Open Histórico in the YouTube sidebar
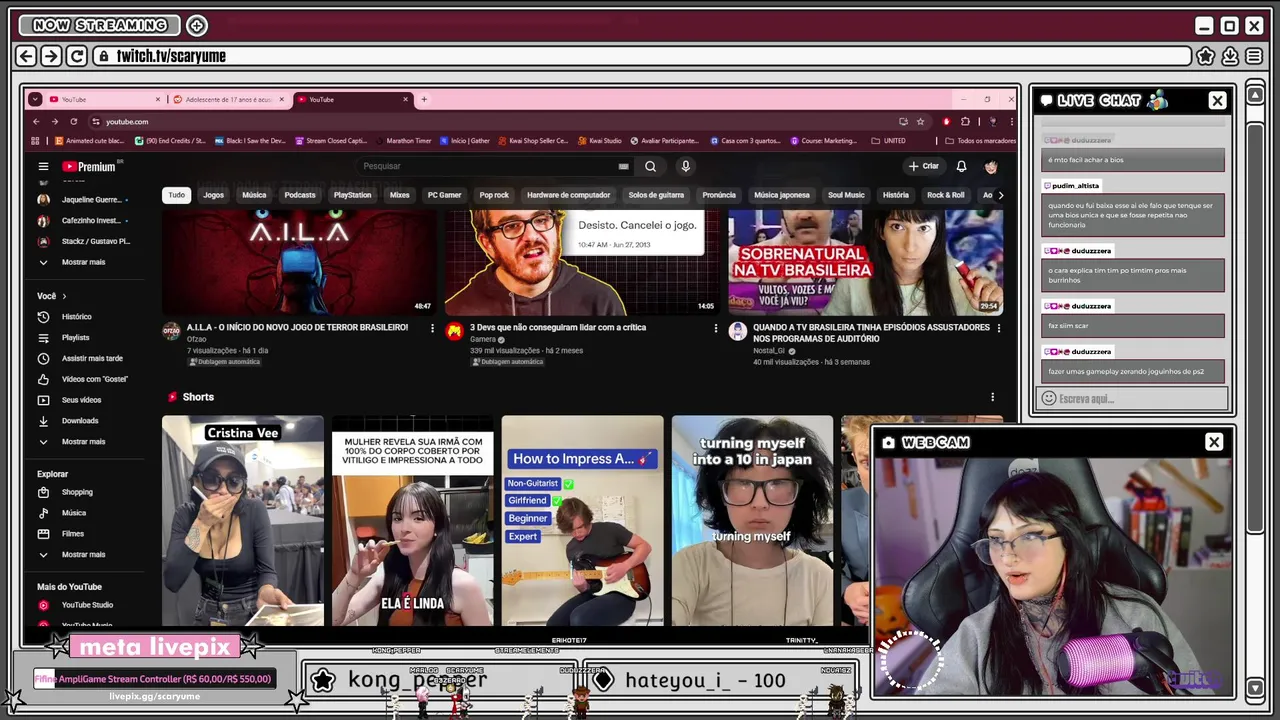The height and width of the screenshot is (720, 1280). [76, 317]
